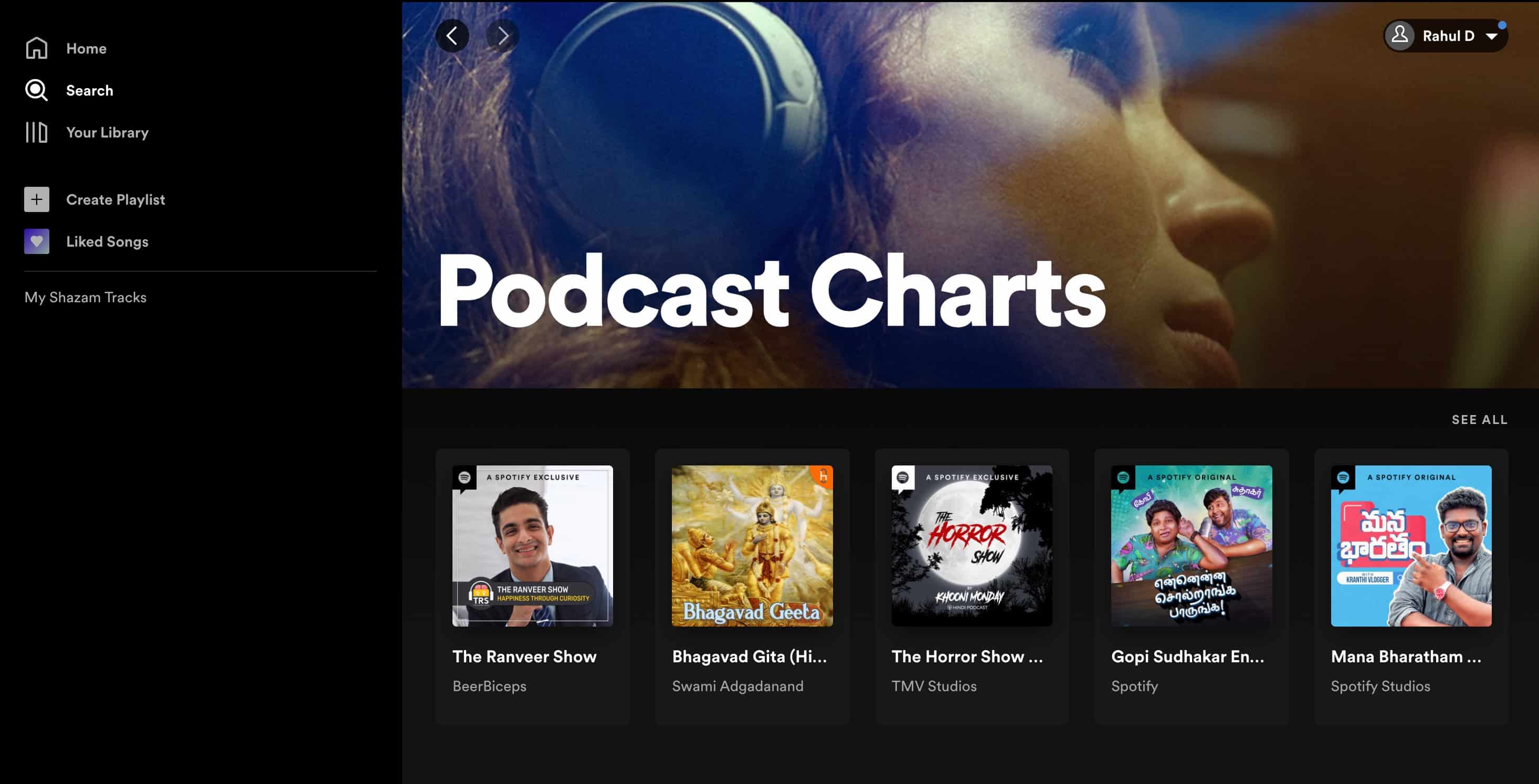Go back with the left arrow button

tap(452, 36)
